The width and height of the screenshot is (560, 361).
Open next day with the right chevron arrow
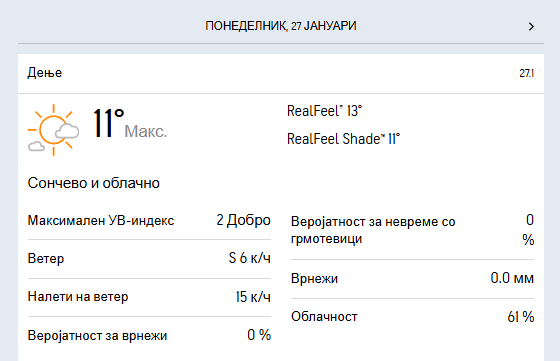click(531, 26)
